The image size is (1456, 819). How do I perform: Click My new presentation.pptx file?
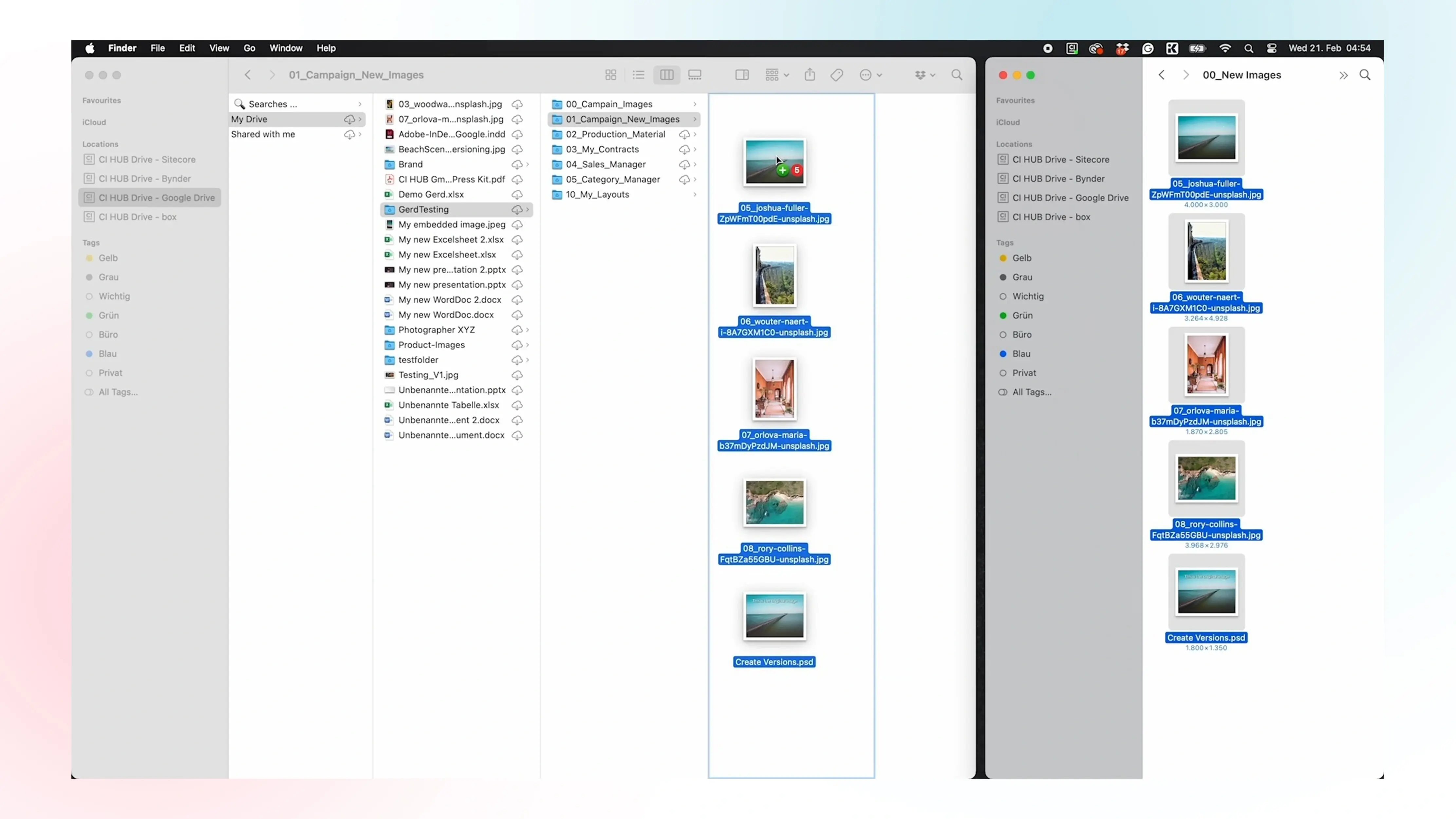457,285
